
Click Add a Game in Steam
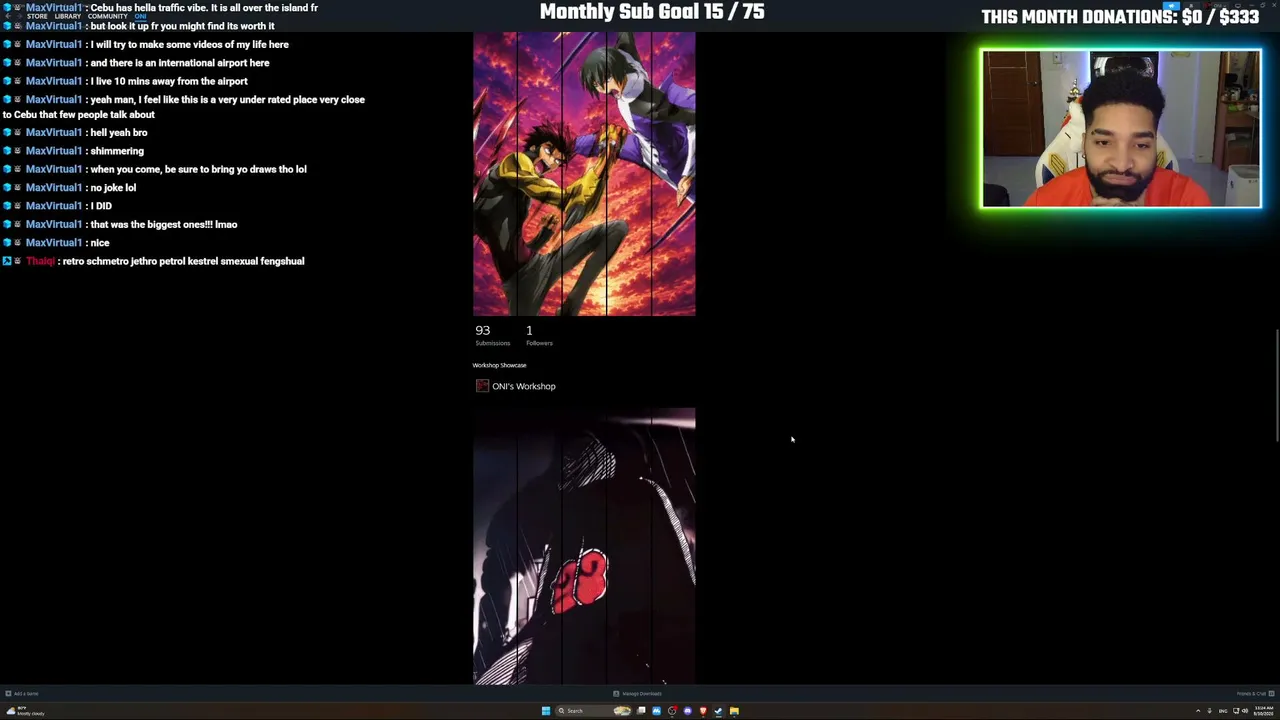point(21,693)
